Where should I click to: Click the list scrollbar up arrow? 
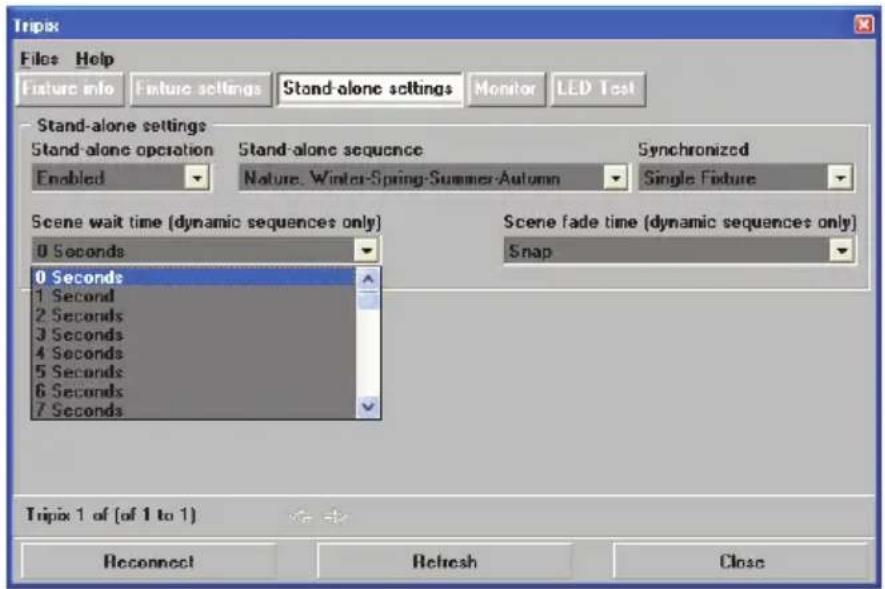point(369,279)
